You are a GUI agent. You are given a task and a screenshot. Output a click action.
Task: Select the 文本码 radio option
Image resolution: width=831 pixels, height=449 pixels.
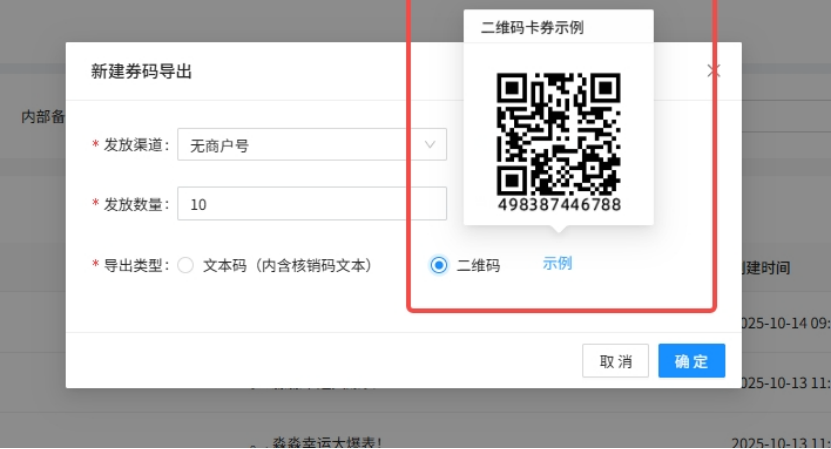[x=185, y=265]
